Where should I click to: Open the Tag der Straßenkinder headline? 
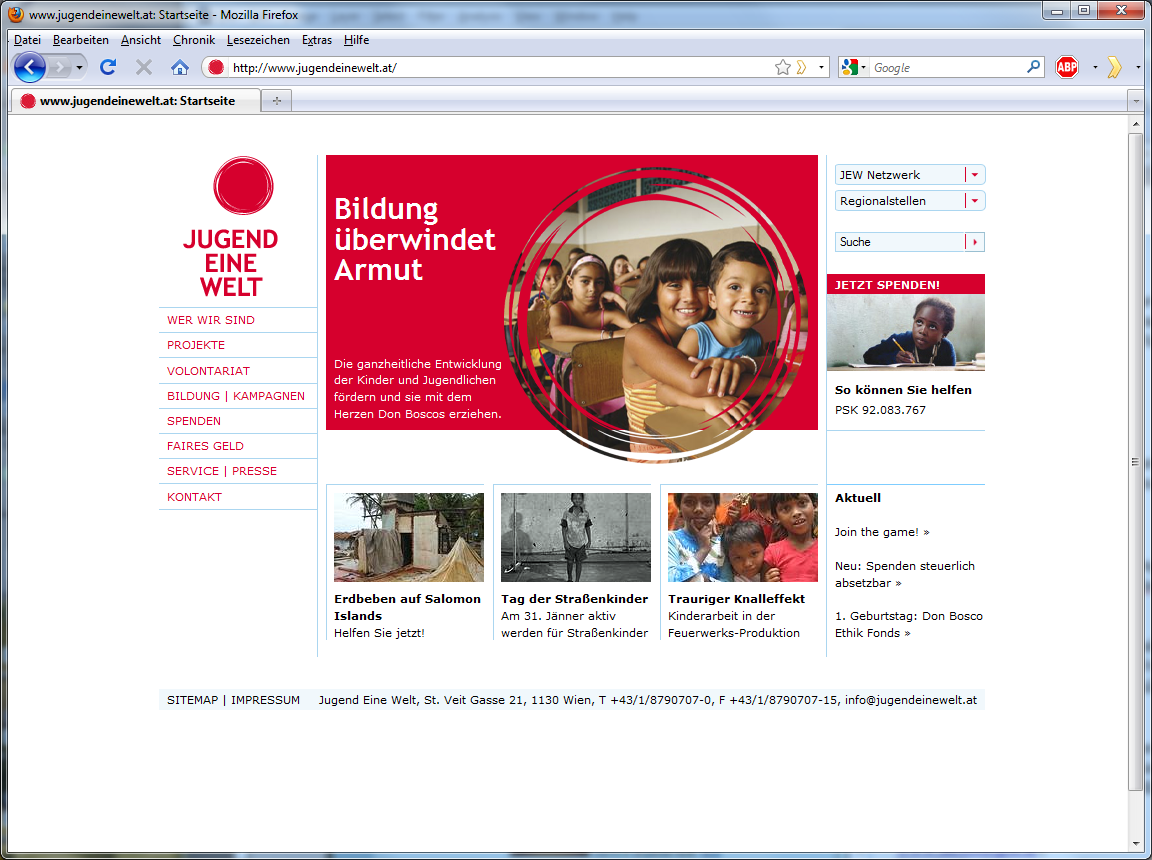click(575, 599)
